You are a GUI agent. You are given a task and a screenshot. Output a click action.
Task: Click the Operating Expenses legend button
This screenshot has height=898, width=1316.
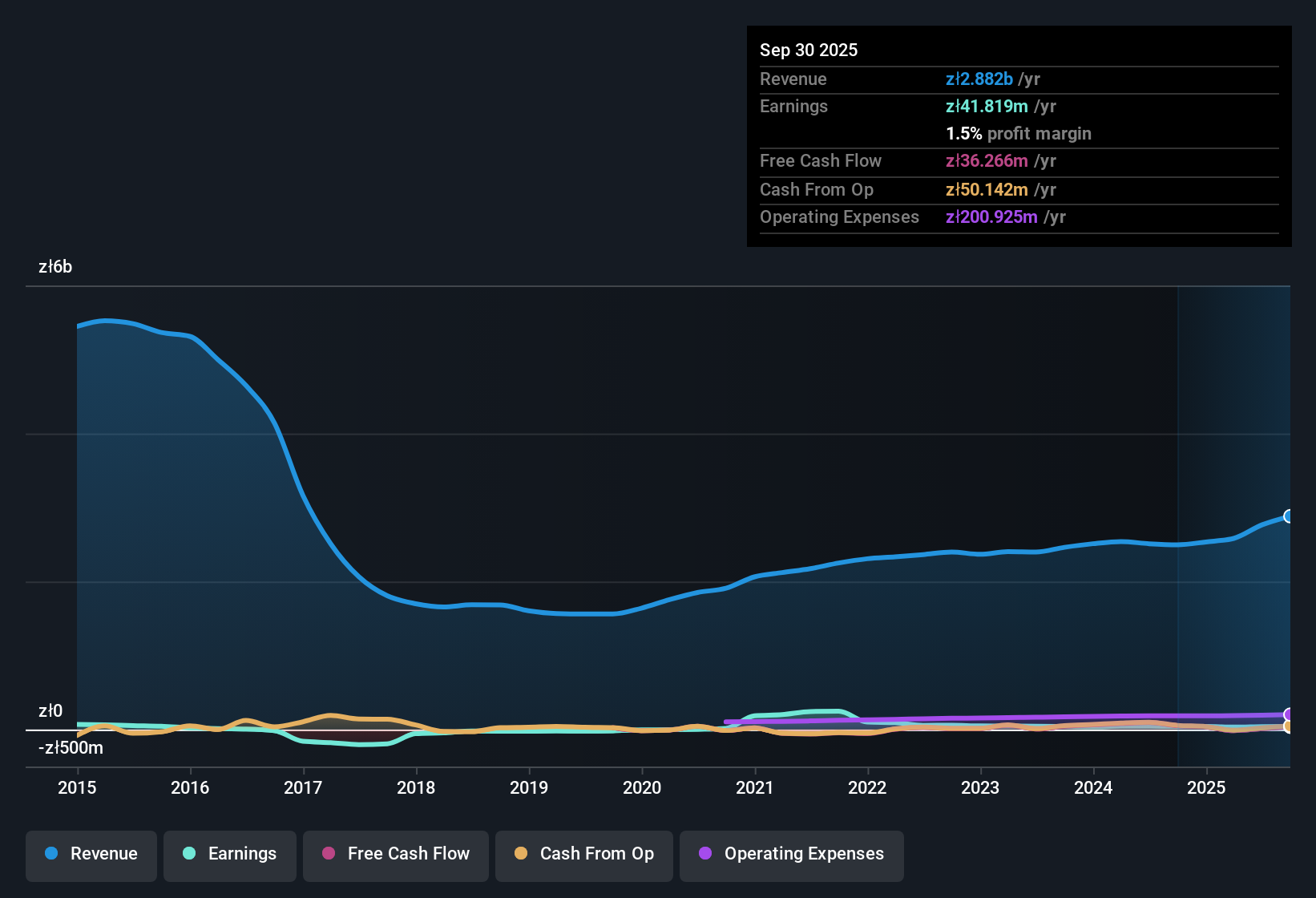pyautogui.click(x=791, y=854)
